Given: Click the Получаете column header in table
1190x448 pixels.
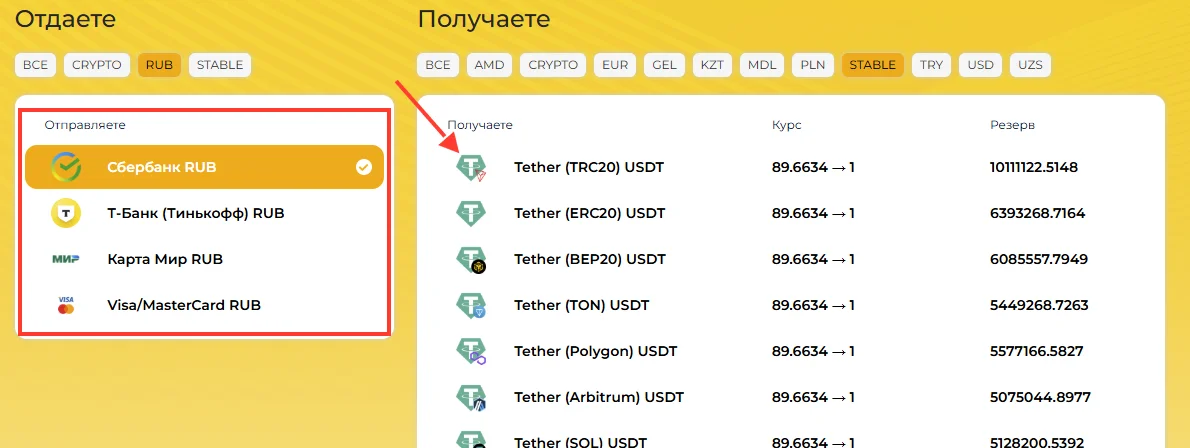Looking at the screenshot, I should tap(480, 125).
